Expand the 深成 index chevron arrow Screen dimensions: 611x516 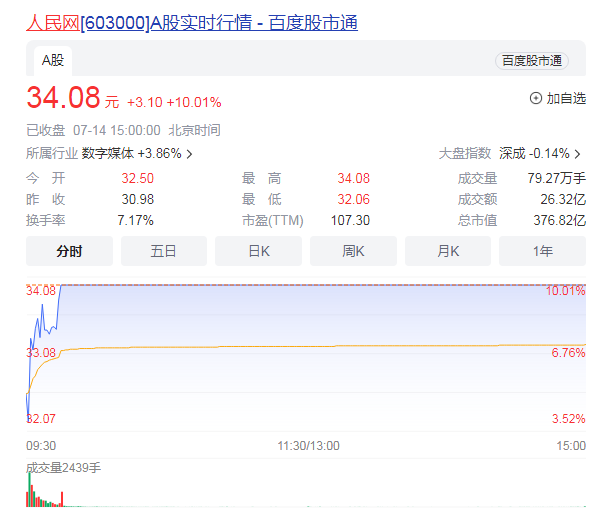(x=577, y=154)
